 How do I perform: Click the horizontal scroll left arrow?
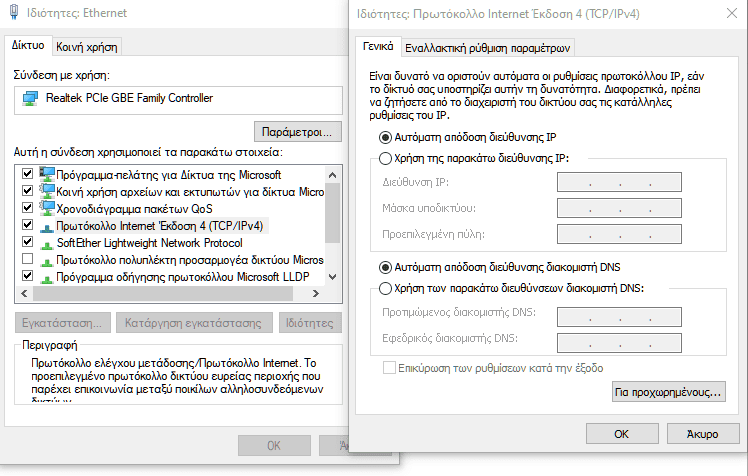pyautogui.click(x=24, y=293)
